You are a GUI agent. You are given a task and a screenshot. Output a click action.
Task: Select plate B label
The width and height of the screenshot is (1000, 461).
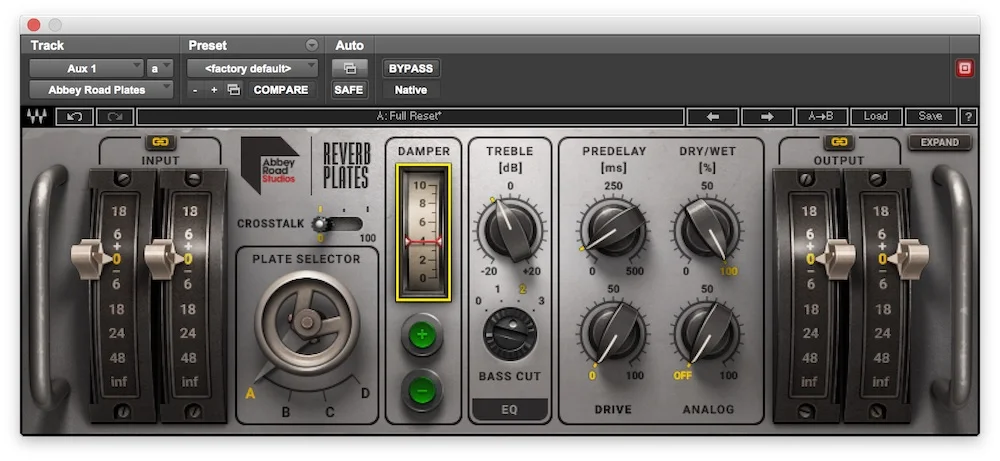(x=286, y=413)
